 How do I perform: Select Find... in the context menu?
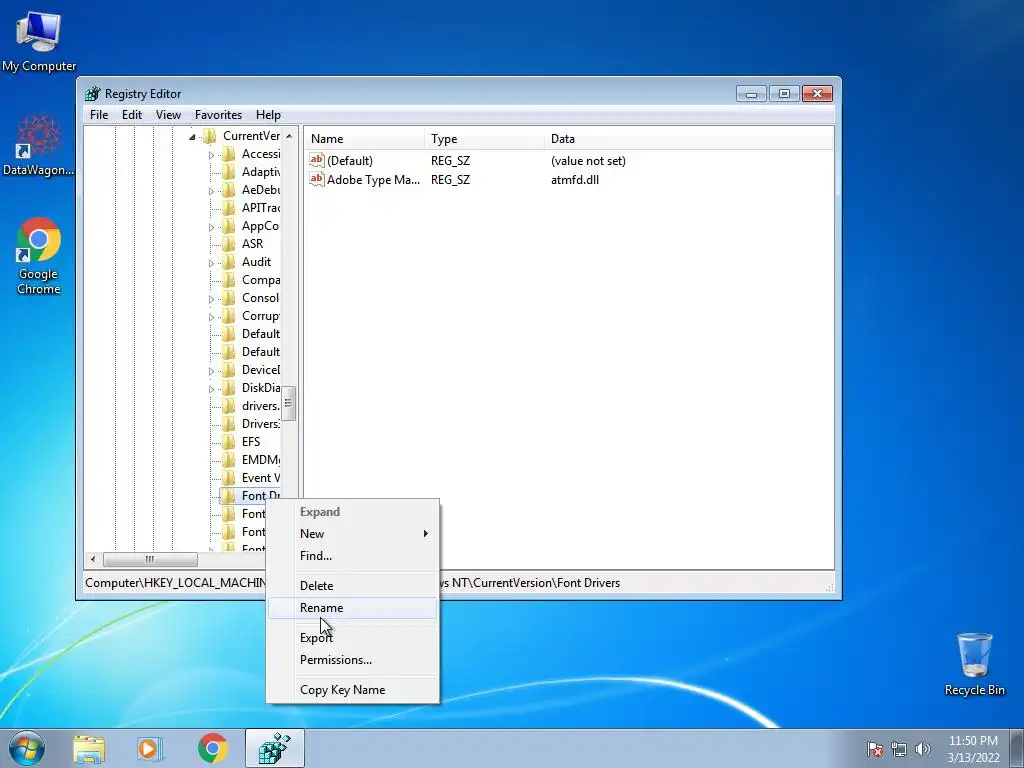[352, 556]
